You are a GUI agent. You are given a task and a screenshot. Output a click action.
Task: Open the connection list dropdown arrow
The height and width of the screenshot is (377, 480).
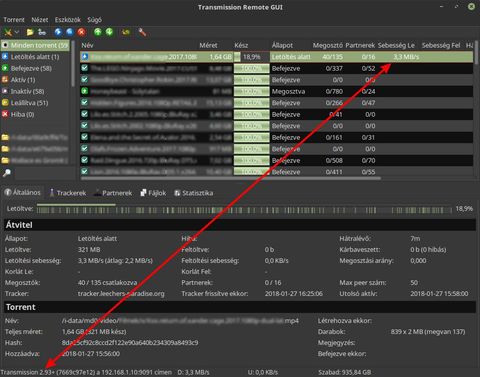point(17,32)
